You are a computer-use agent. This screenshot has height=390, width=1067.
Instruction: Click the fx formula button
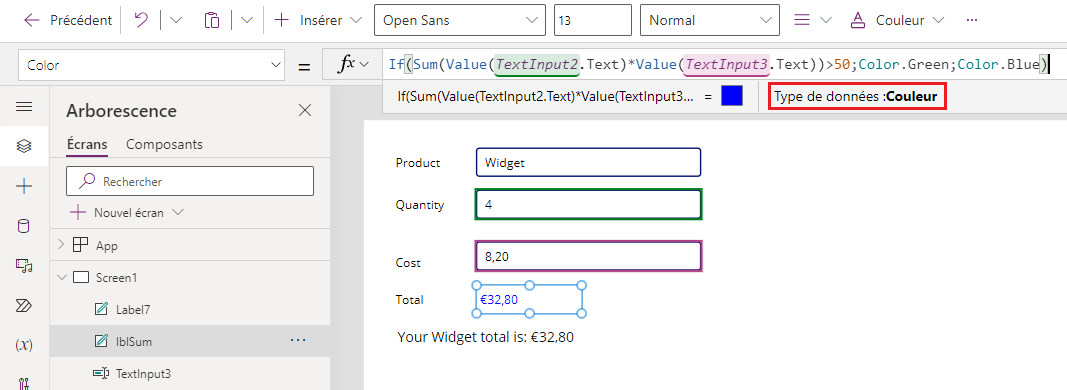pos(352,64)
